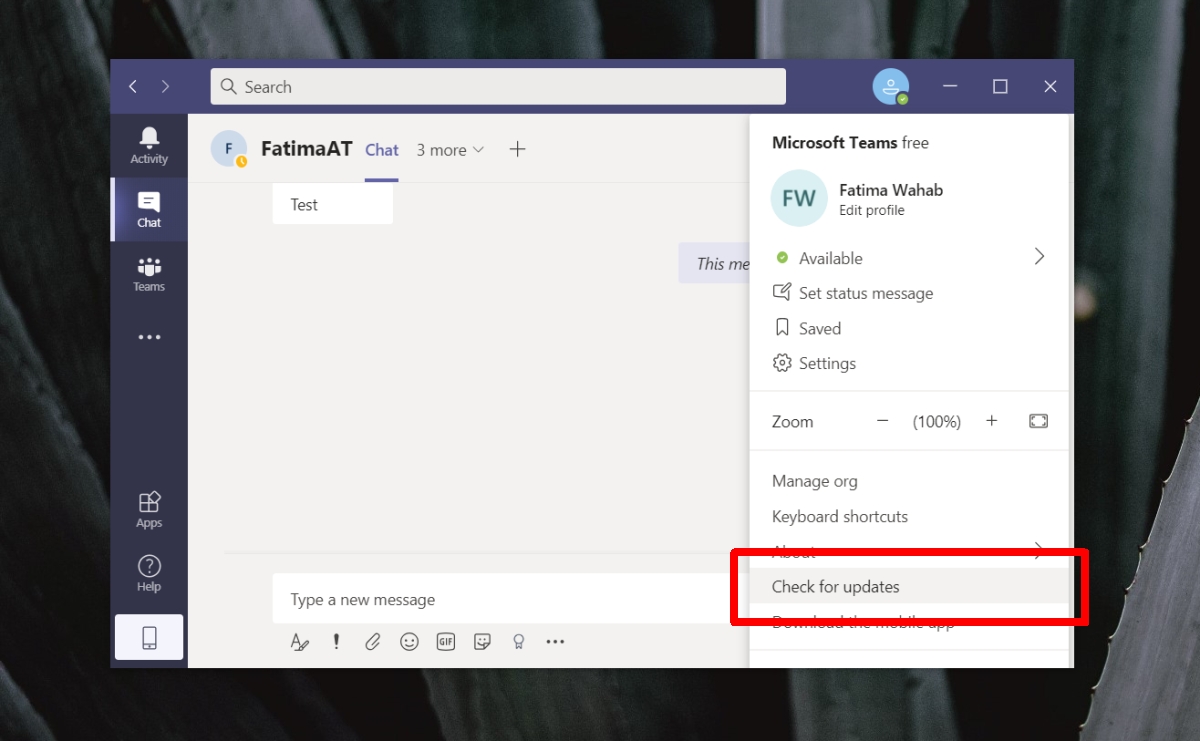
Task: Open the emoji picker
Action: 409,642
